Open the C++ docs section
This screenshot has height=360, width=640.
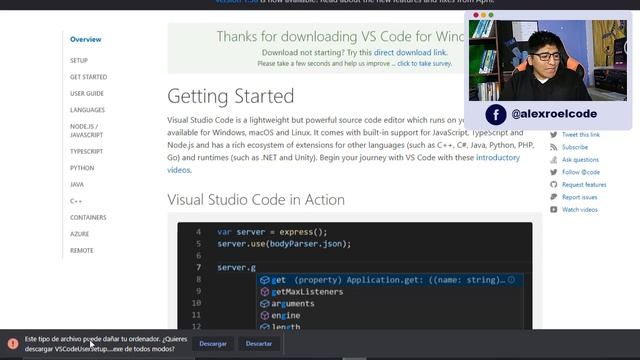76,201
